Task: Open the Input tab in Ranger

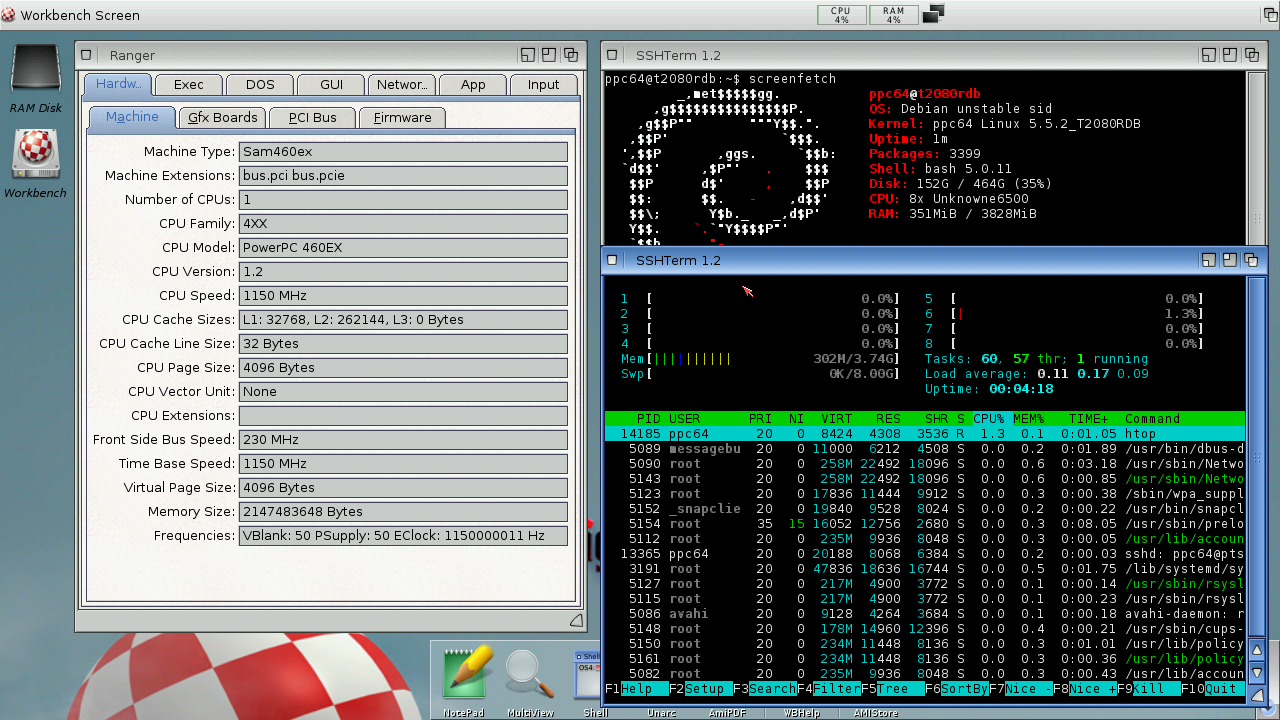Action: click(x=544, y=85)
